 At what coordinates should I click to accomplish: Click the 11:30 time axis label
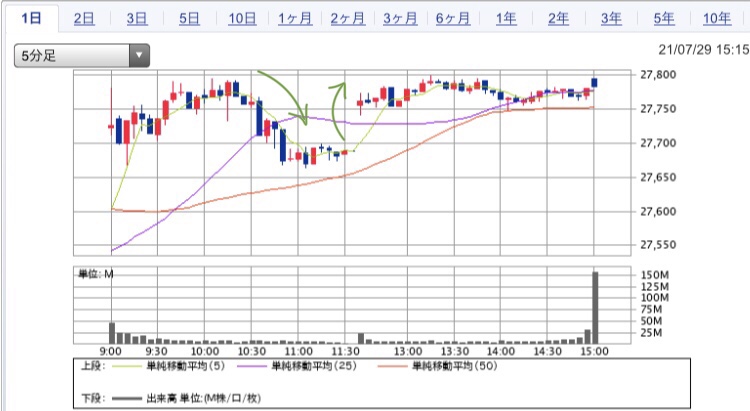point(345,352)
